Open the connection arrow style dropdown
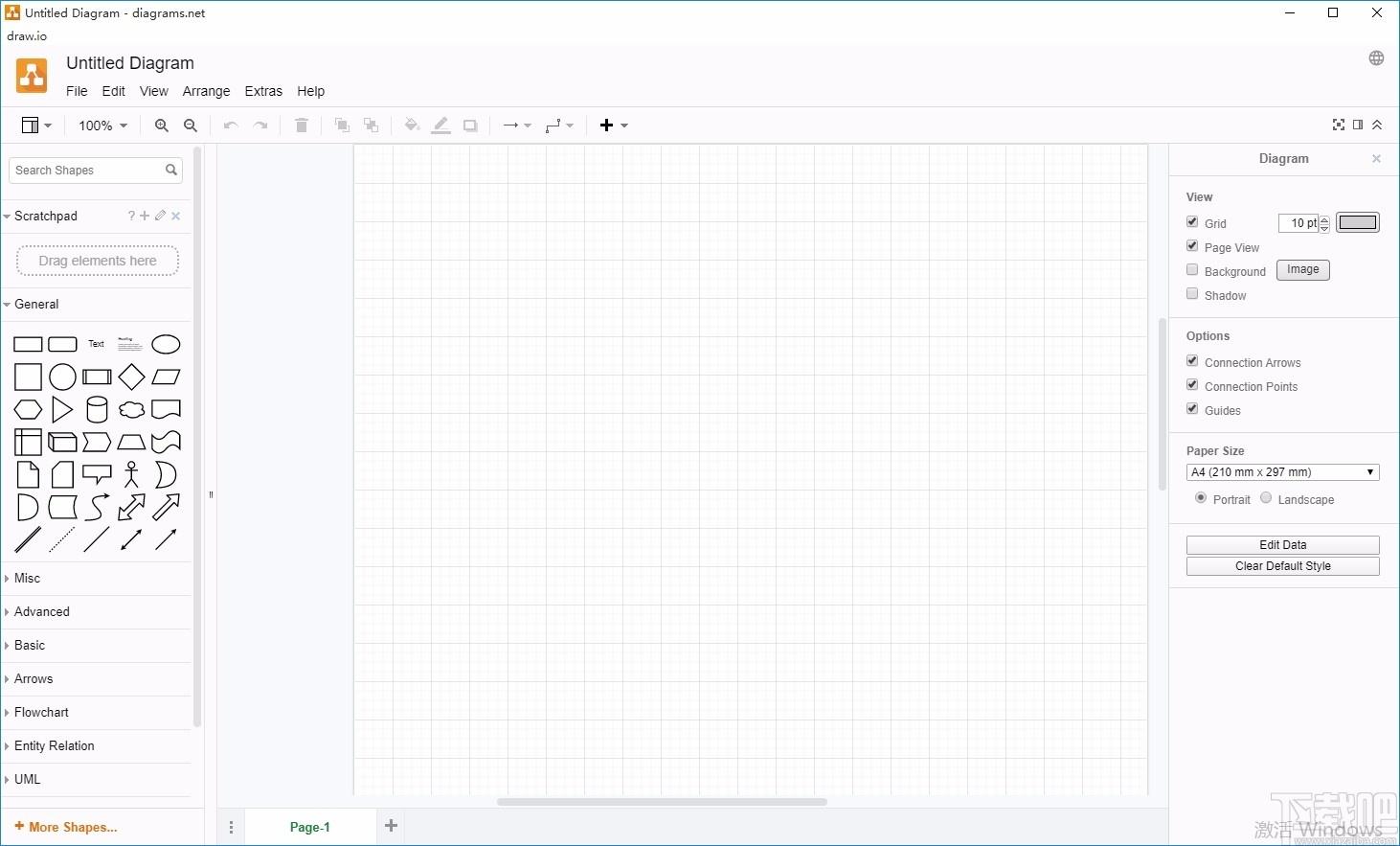 tap(517, 126)
